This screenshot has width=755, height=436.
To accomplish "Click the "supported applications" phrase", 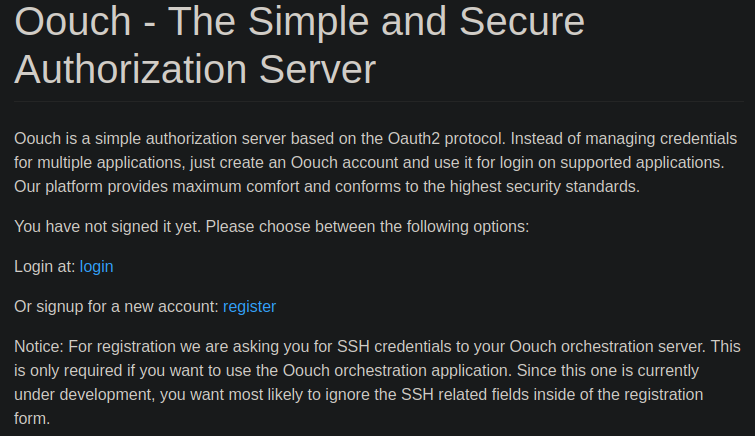I will tap(632, 162).
